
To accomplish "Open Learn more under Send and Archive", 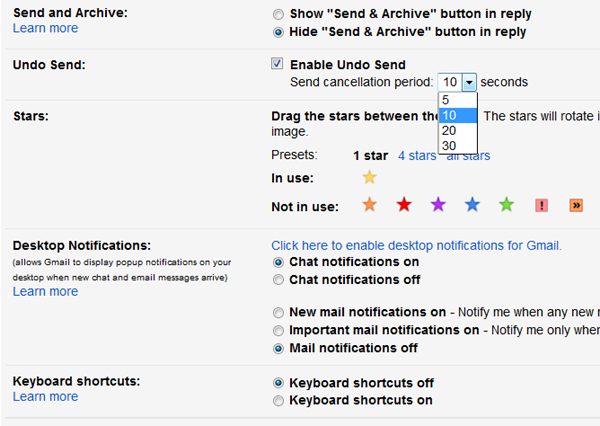I will click(x=46, y=28).
